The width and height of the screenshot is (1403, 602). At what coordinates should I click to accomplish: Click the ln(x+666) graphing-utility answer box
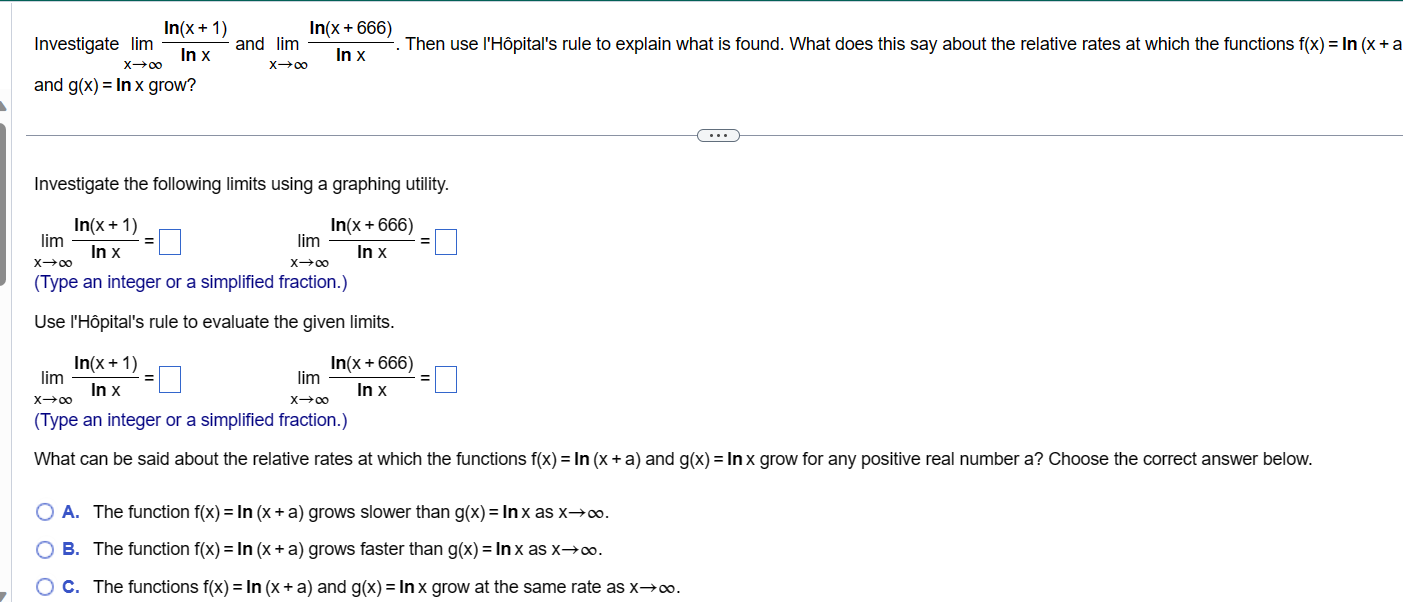click(x=446, y=241)
